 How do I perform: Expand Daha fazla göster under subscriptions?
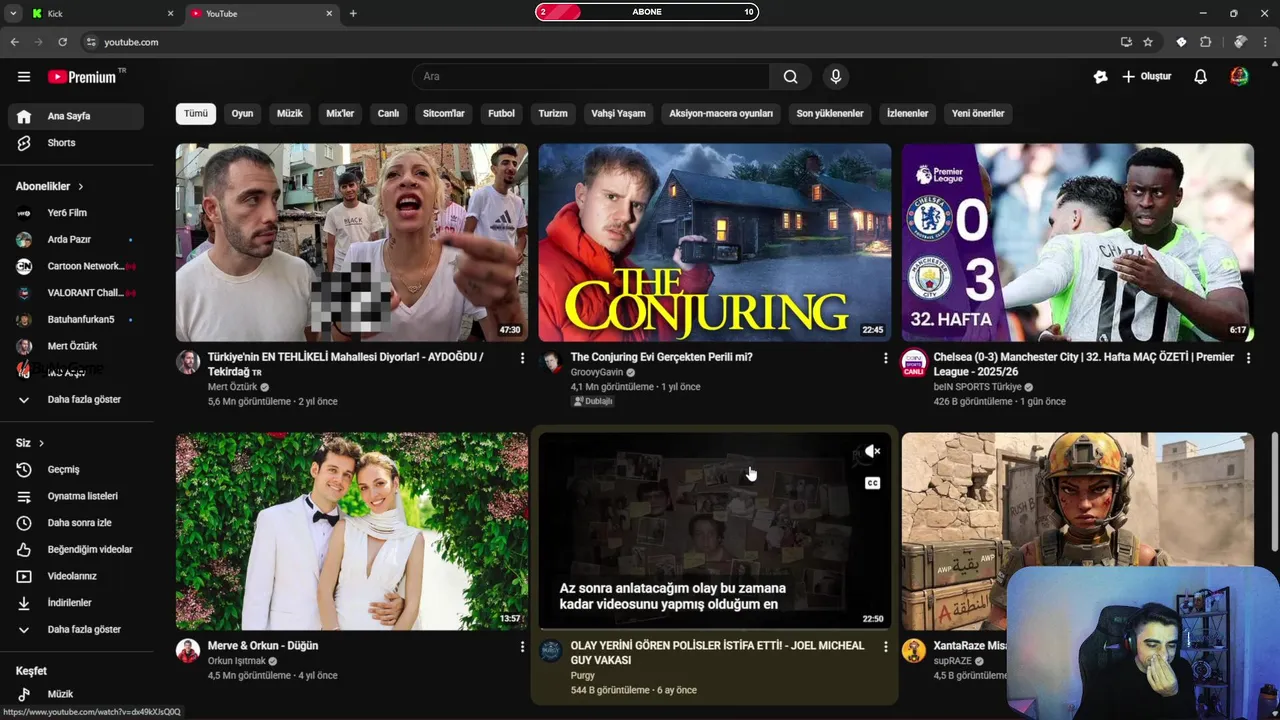point(76,399)
